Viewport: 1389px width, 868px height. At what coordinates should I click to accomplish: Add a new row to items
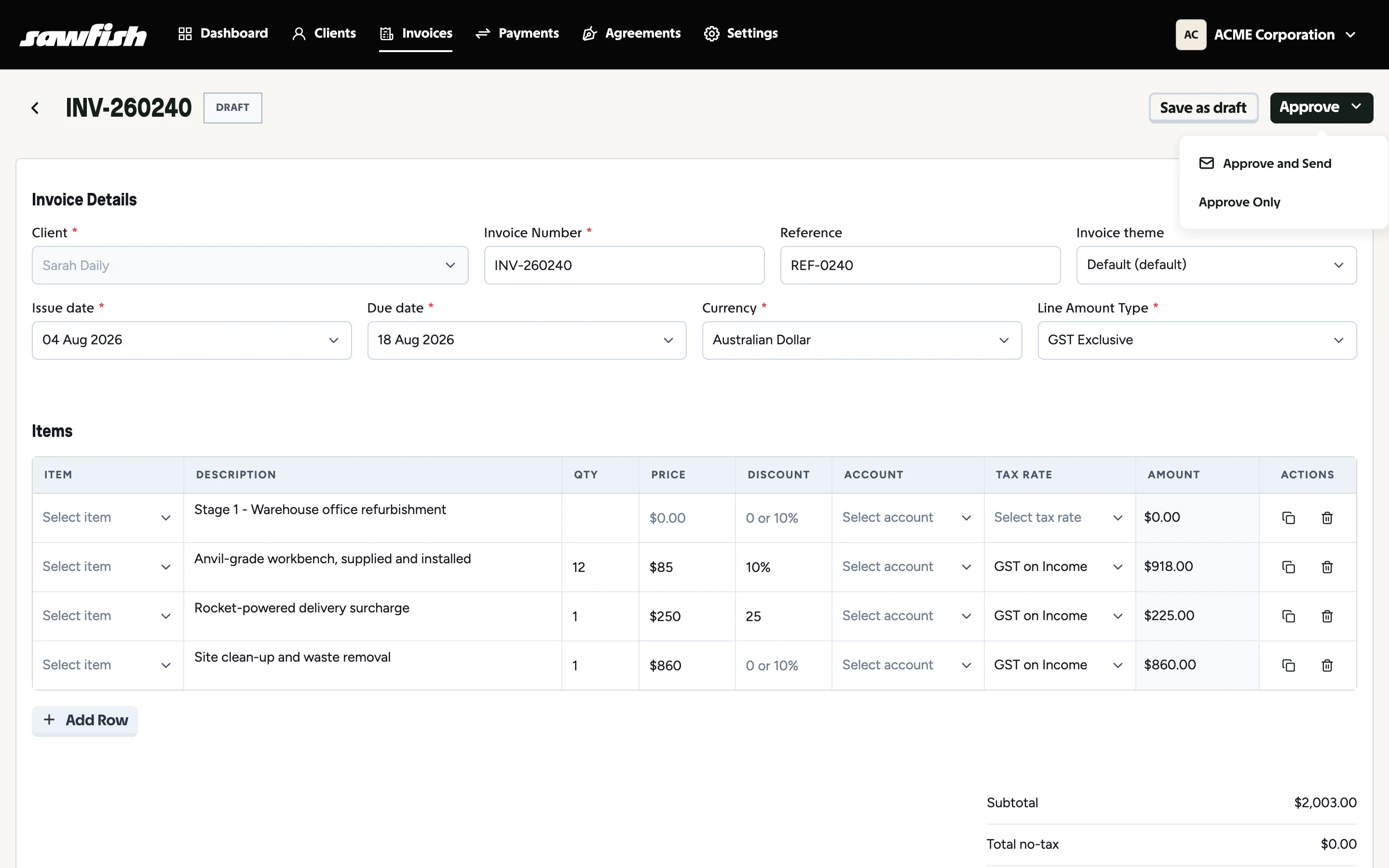pyautogui.click(x=85, y=720)
